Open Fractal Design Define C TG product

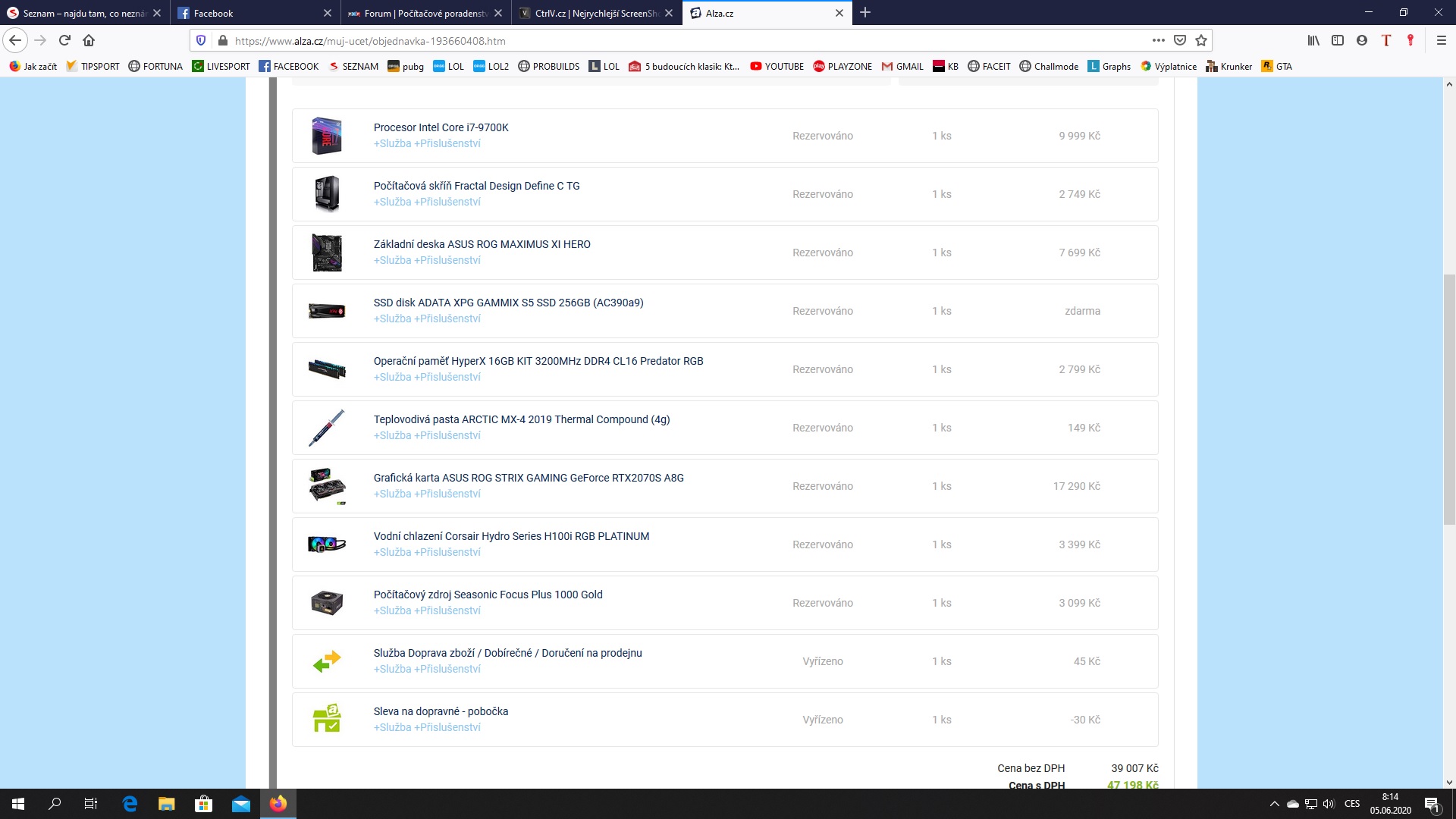pos(476,186)
